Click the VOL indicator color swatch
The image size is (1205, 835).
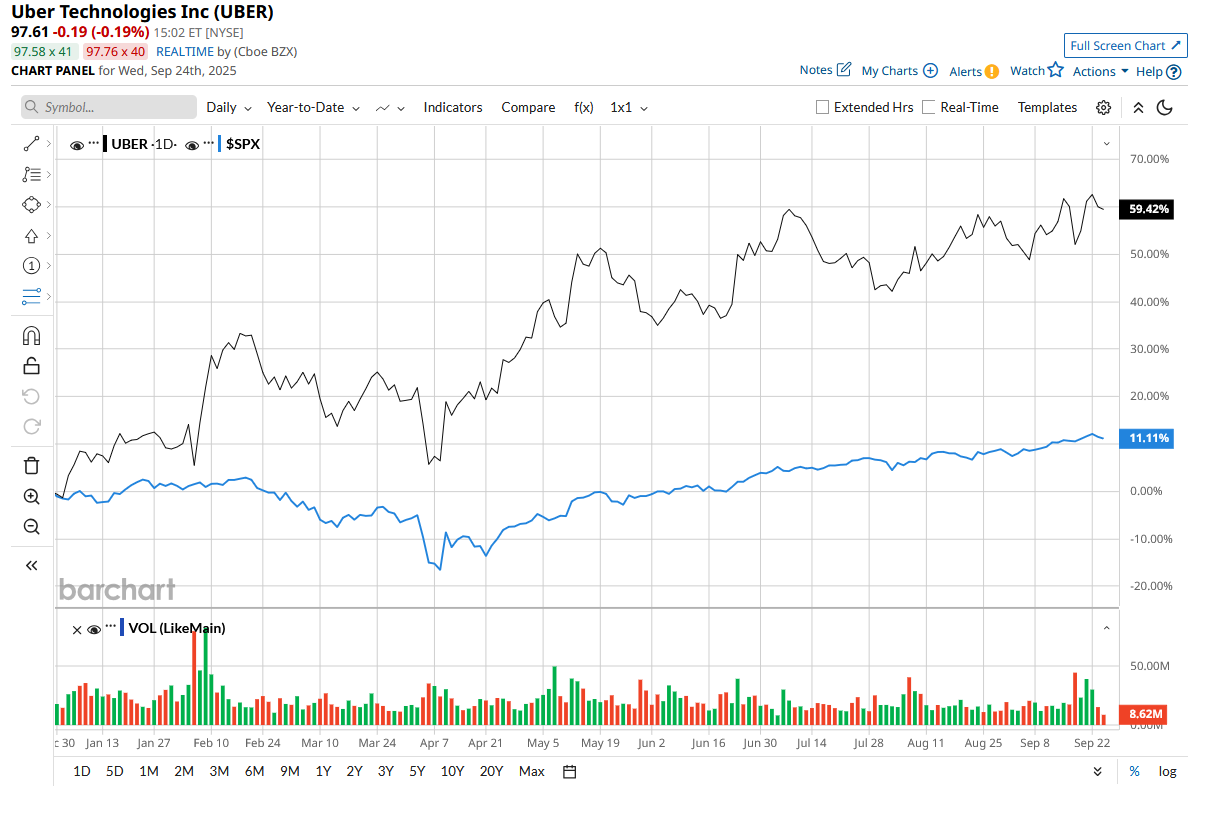122,629
